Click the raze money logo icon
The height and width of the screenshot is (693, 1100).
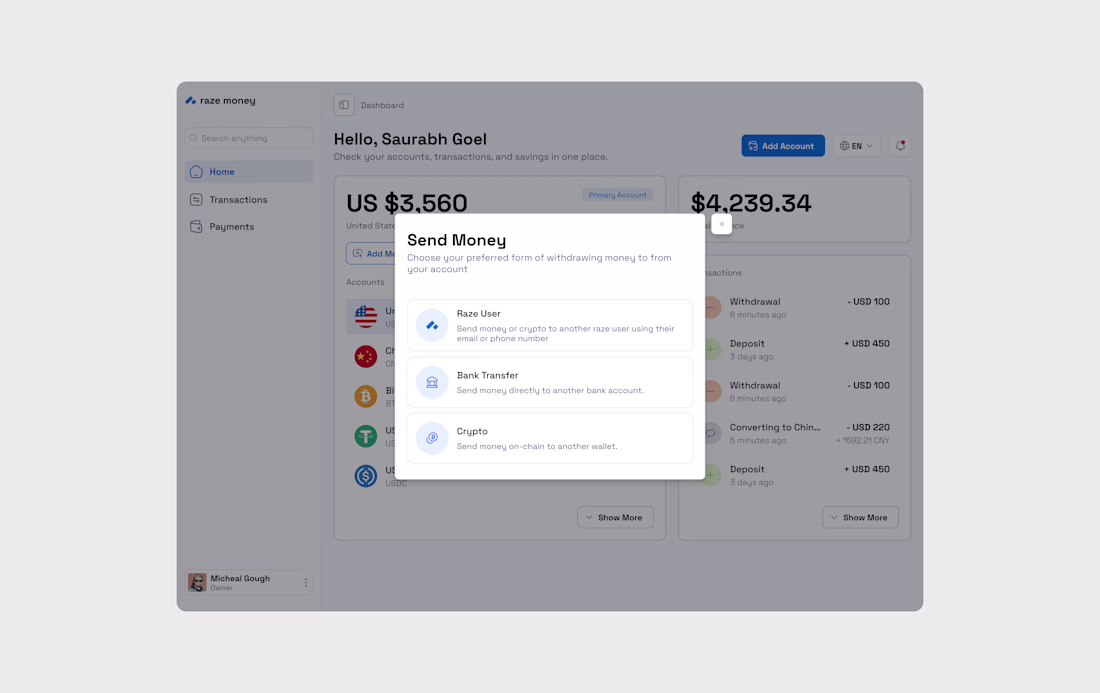pos(190,101)
